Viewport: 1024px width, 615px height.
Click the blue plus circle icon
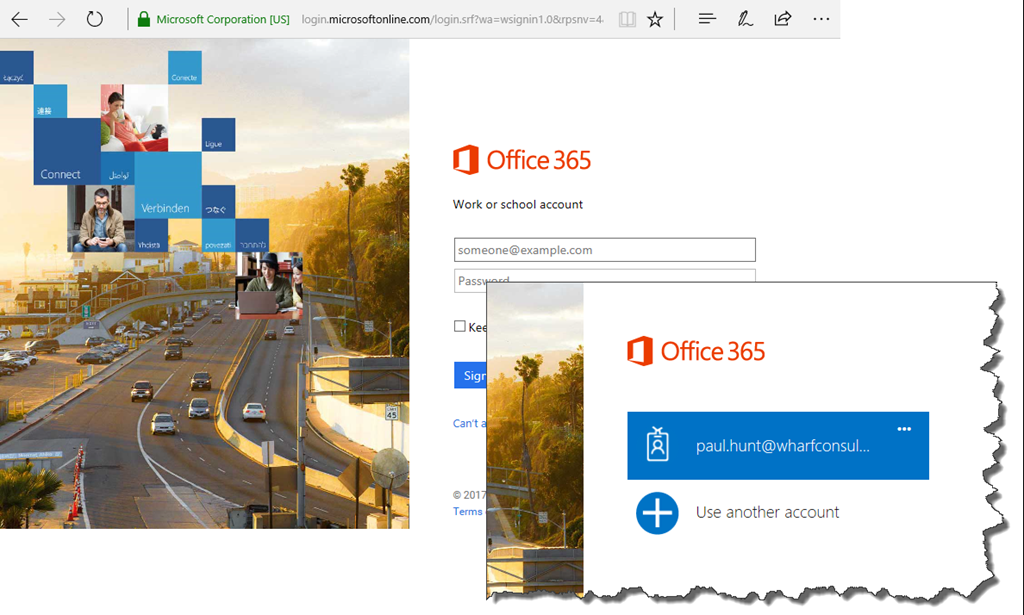tap(657, 513)
